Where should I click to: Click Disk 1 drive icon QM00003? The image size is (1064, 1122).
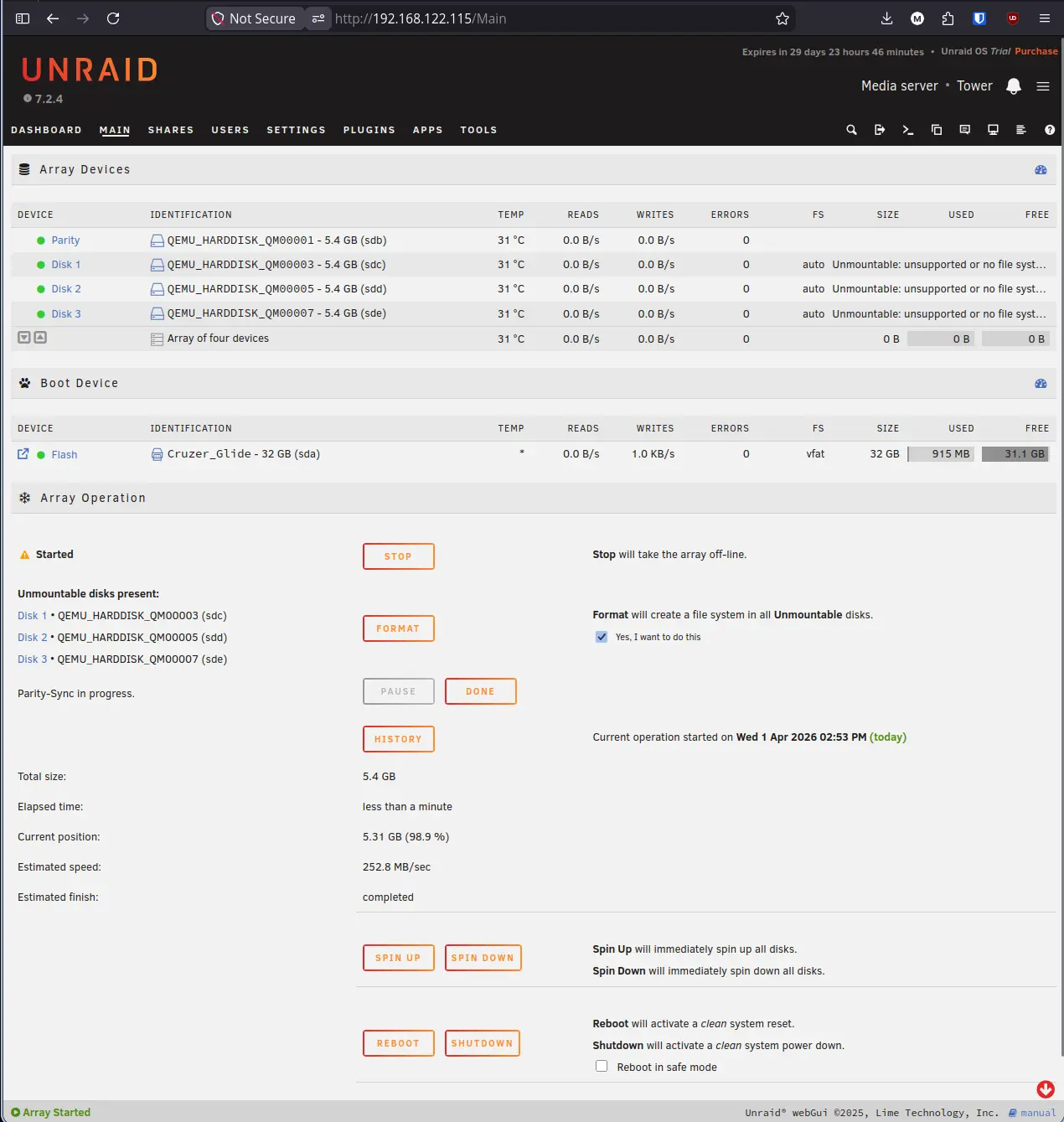157,265
